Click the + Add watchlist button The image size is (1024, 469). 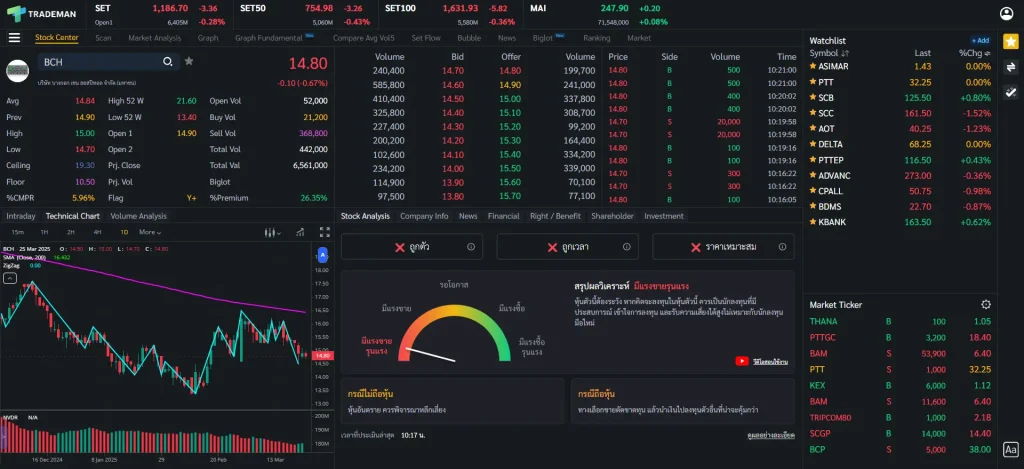[x=979, y=40]
